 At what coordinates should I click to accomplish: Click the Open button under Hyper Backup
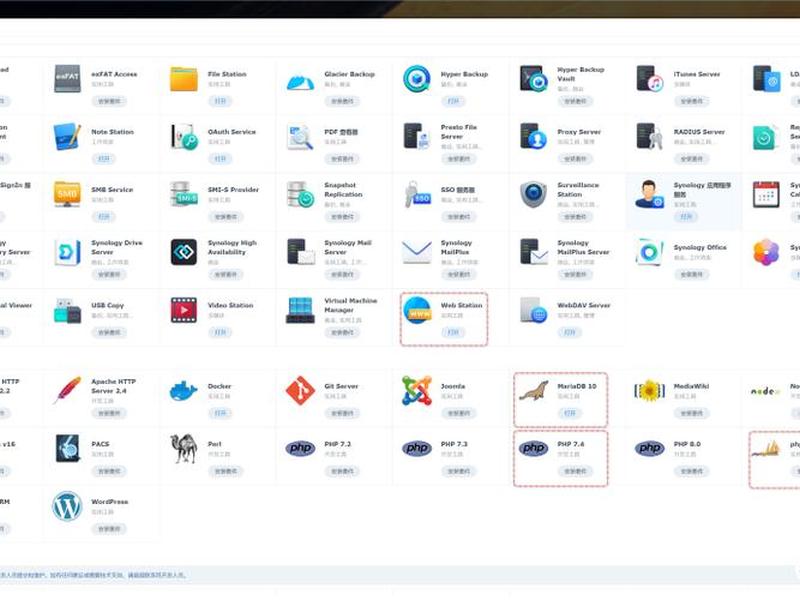453,101
